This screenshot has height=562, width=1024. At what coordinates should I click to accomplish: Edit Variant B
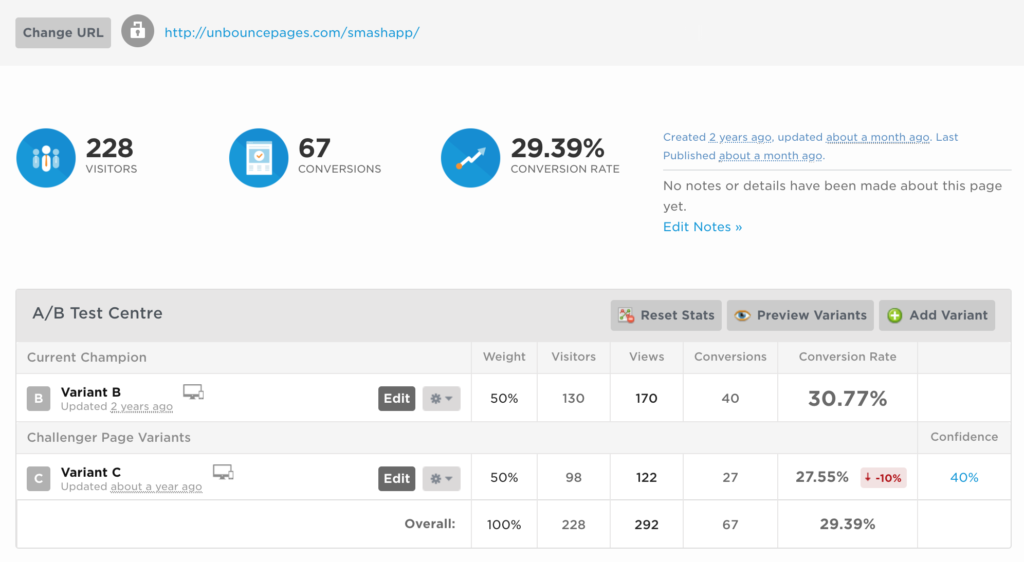(396, 398)
